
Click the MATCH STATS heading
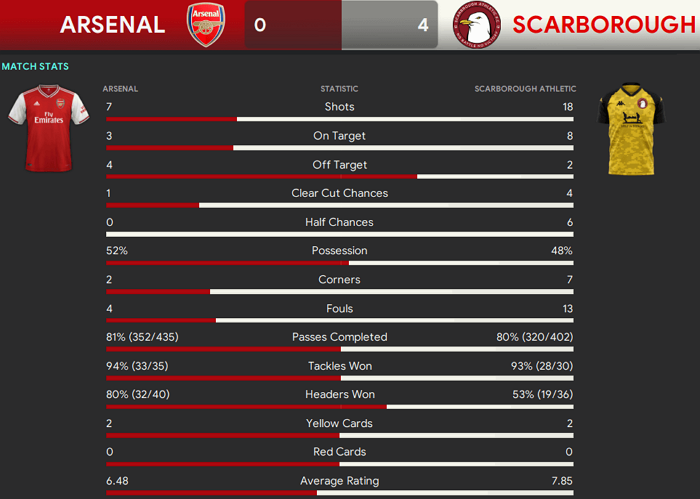[35, 67]
